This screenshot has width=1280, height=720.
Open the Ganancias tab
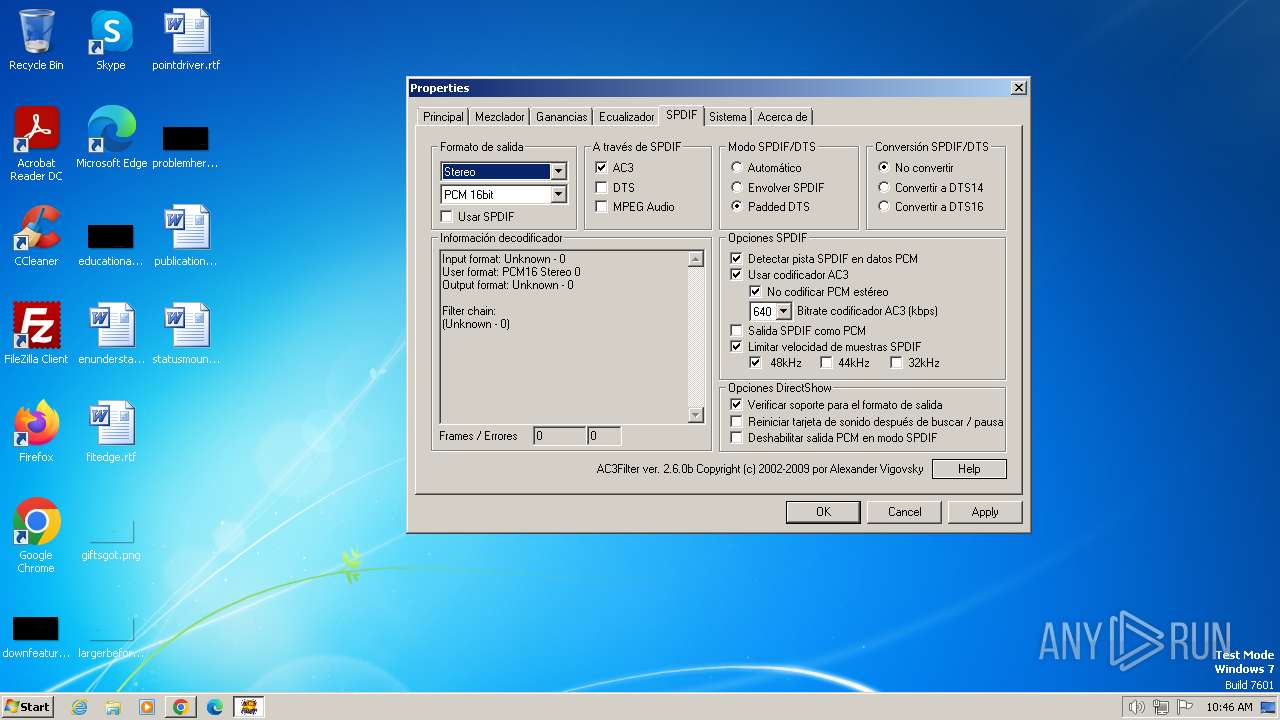click(x=561, y=117)
